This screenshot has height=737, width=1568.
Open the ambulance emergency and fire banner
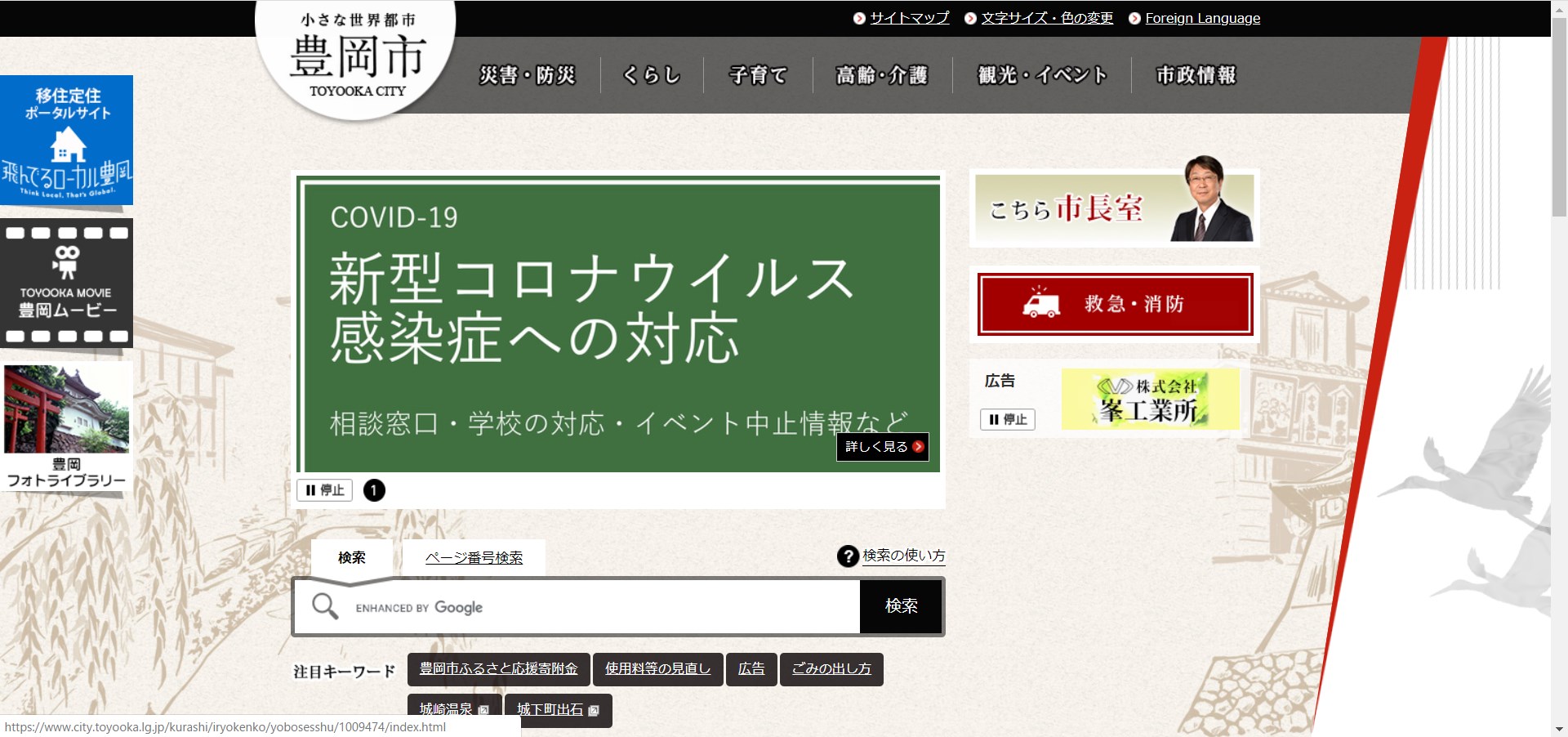click(x=1115, y=304)
